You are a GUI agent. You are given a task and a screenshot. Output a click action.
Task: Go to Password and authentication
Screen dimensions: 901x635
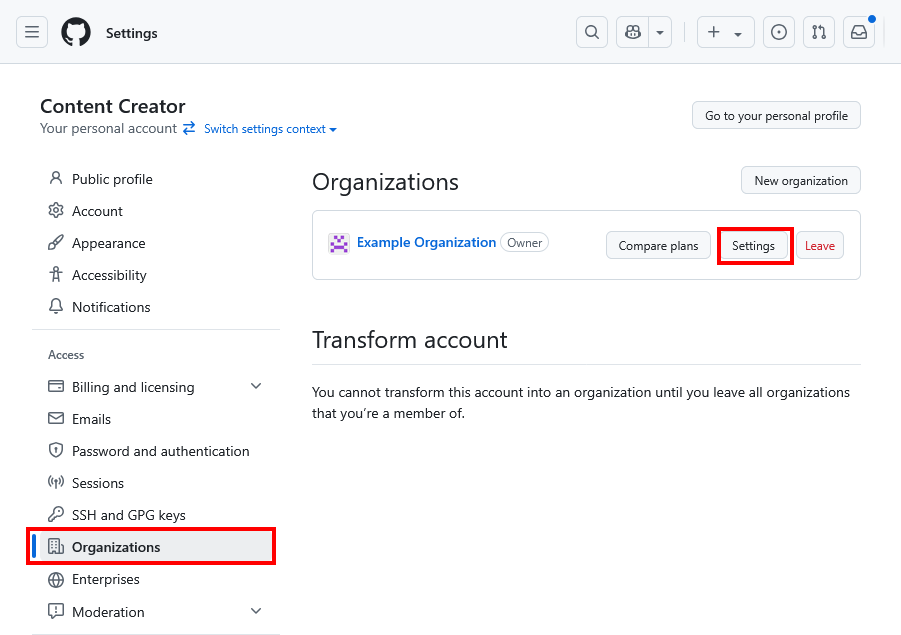[x=160, y=451]
